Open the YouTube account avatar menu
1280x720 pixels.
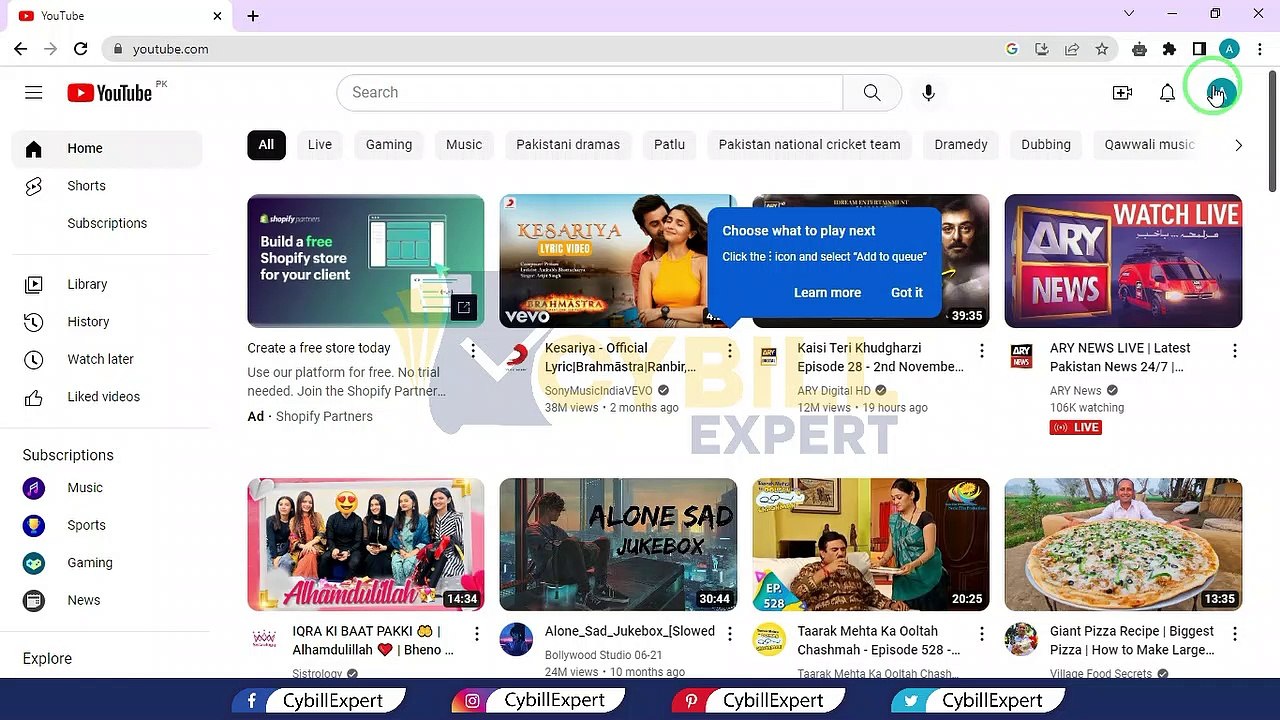[x=1221, y=93]
